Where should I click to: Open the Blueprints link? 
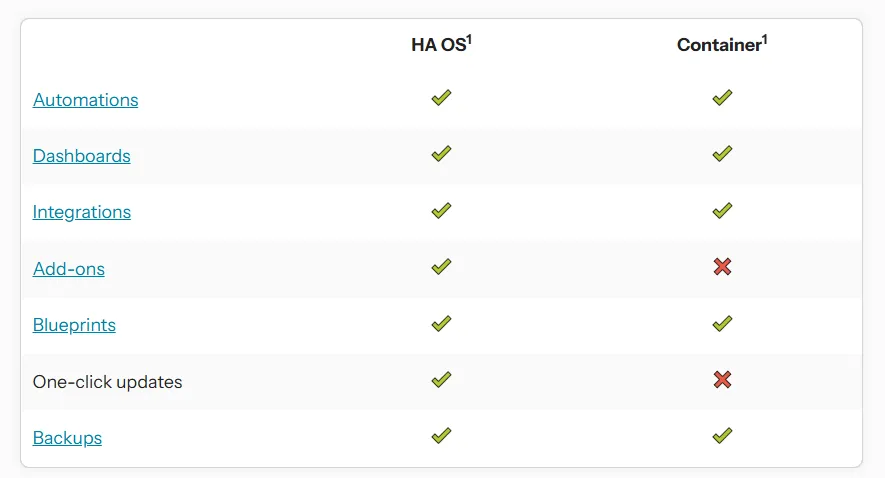(x=74, y=325)
